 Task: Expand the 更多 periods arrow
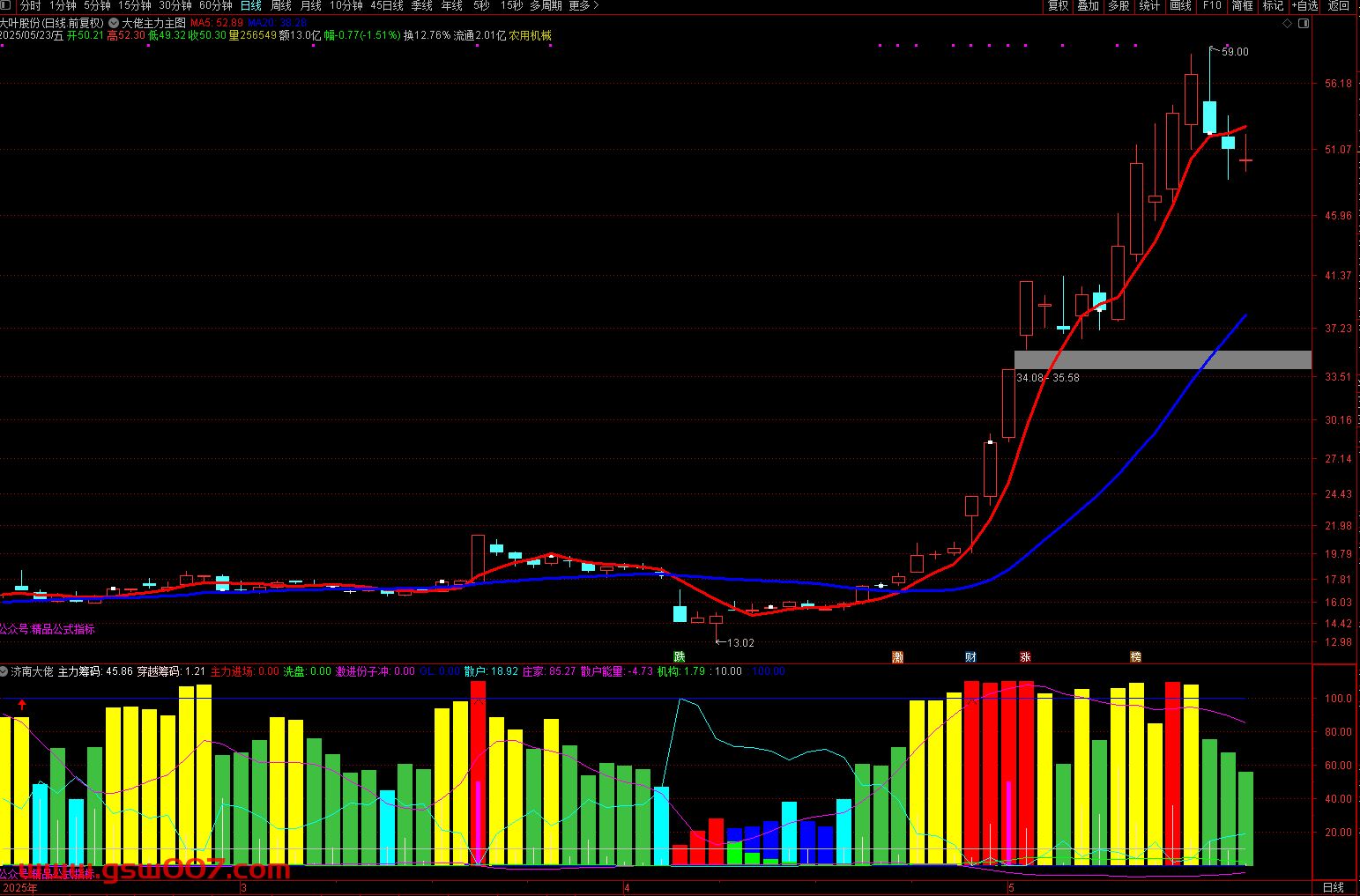[x=596, y=5]
